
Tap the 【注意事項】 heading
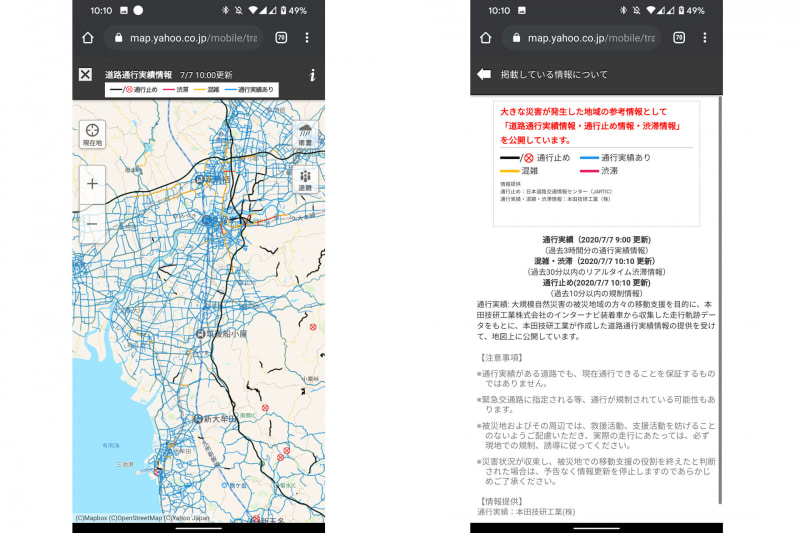pyautogui.click(x=501, y=358)
